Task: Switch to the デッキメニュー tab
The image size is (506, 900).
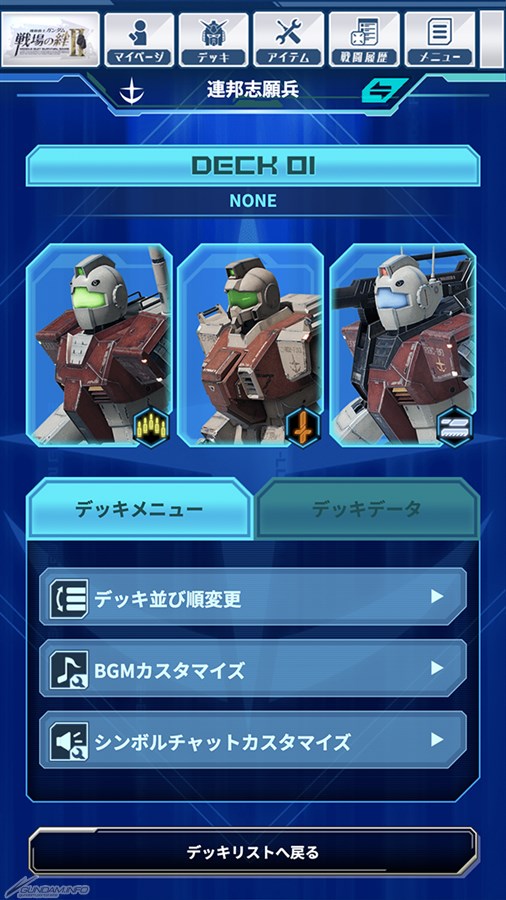Action: (x=139, y=509)
